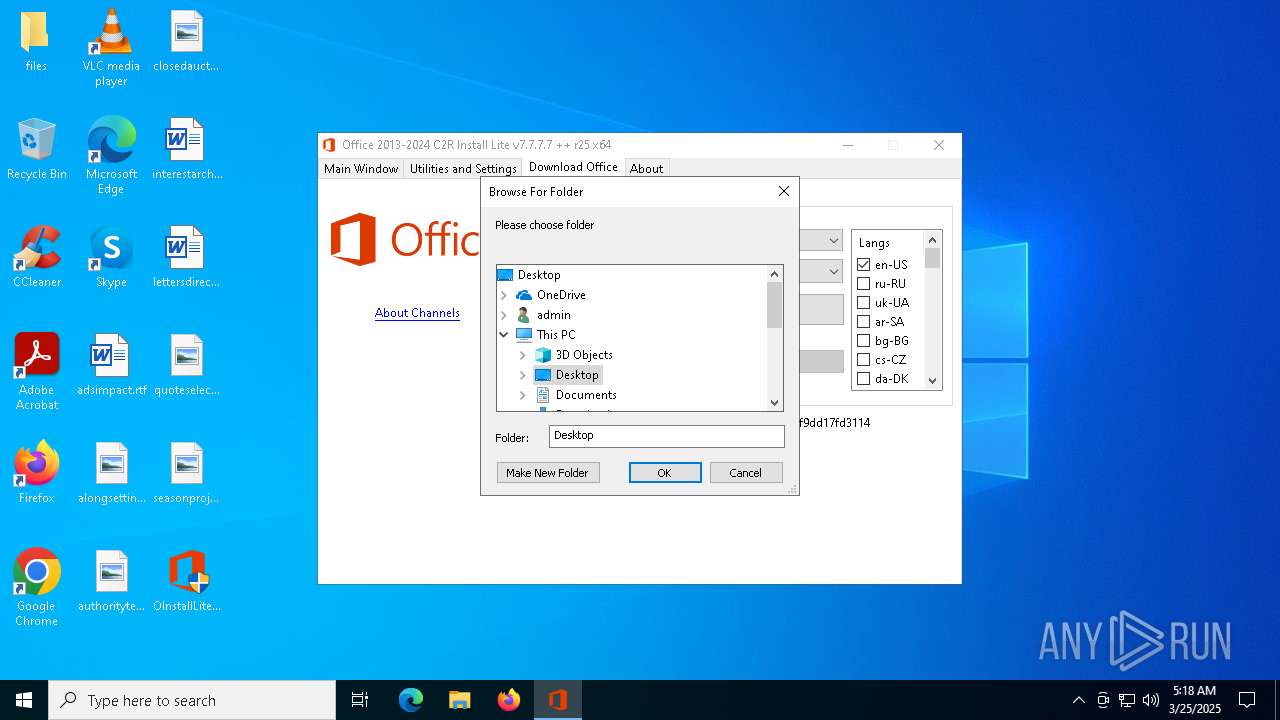
Task: Switch to the Main Window tab
Action: 361,169
